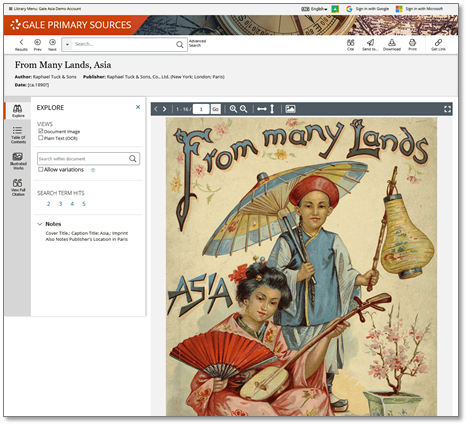Download the document

392,45
